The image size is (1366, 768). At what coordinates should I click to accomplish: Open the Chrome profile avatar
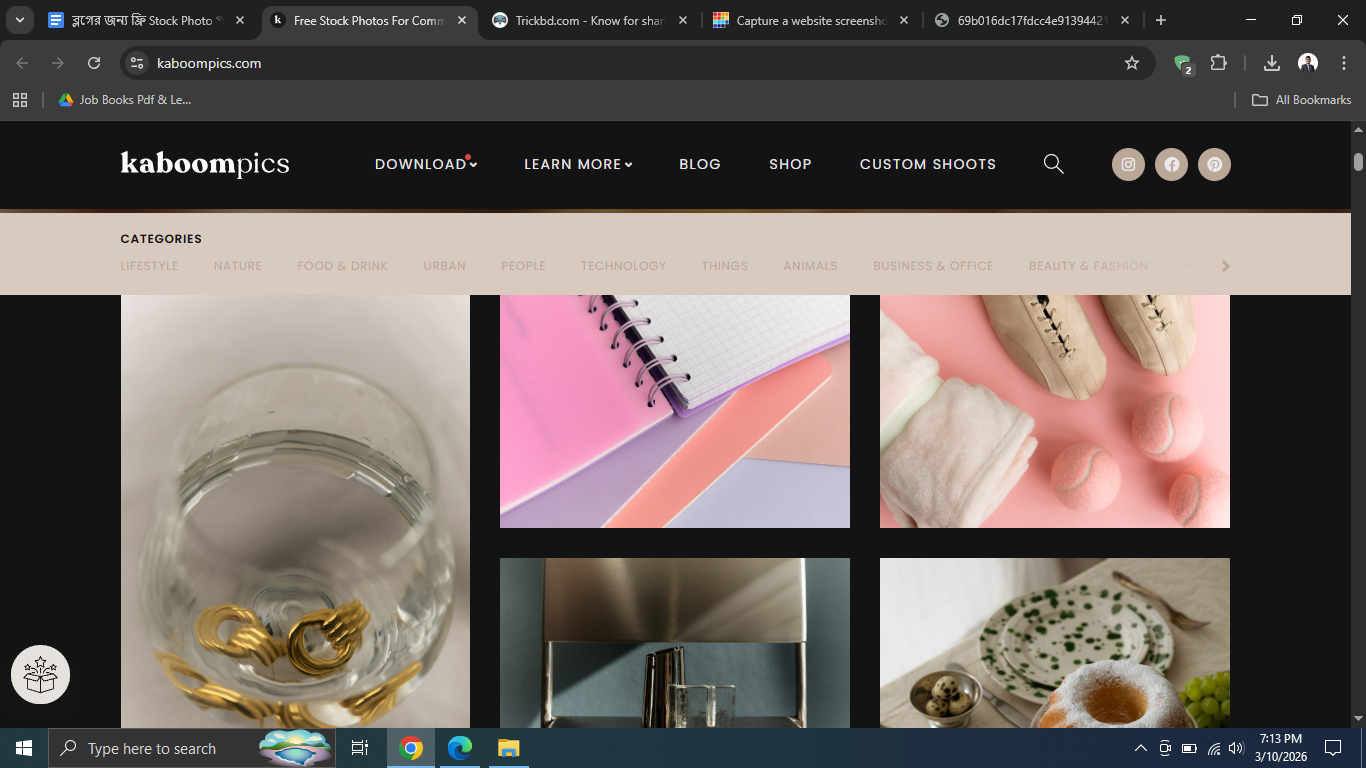[x=1308, y=63]
